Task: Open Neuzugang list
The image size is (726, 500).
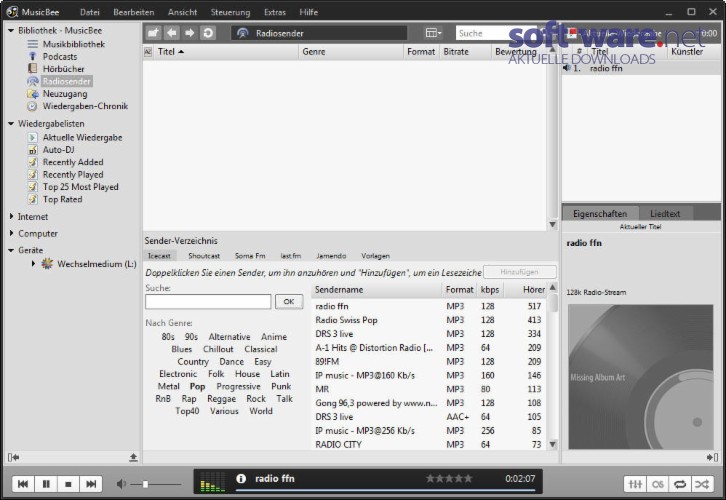Action: click(65, 94)
